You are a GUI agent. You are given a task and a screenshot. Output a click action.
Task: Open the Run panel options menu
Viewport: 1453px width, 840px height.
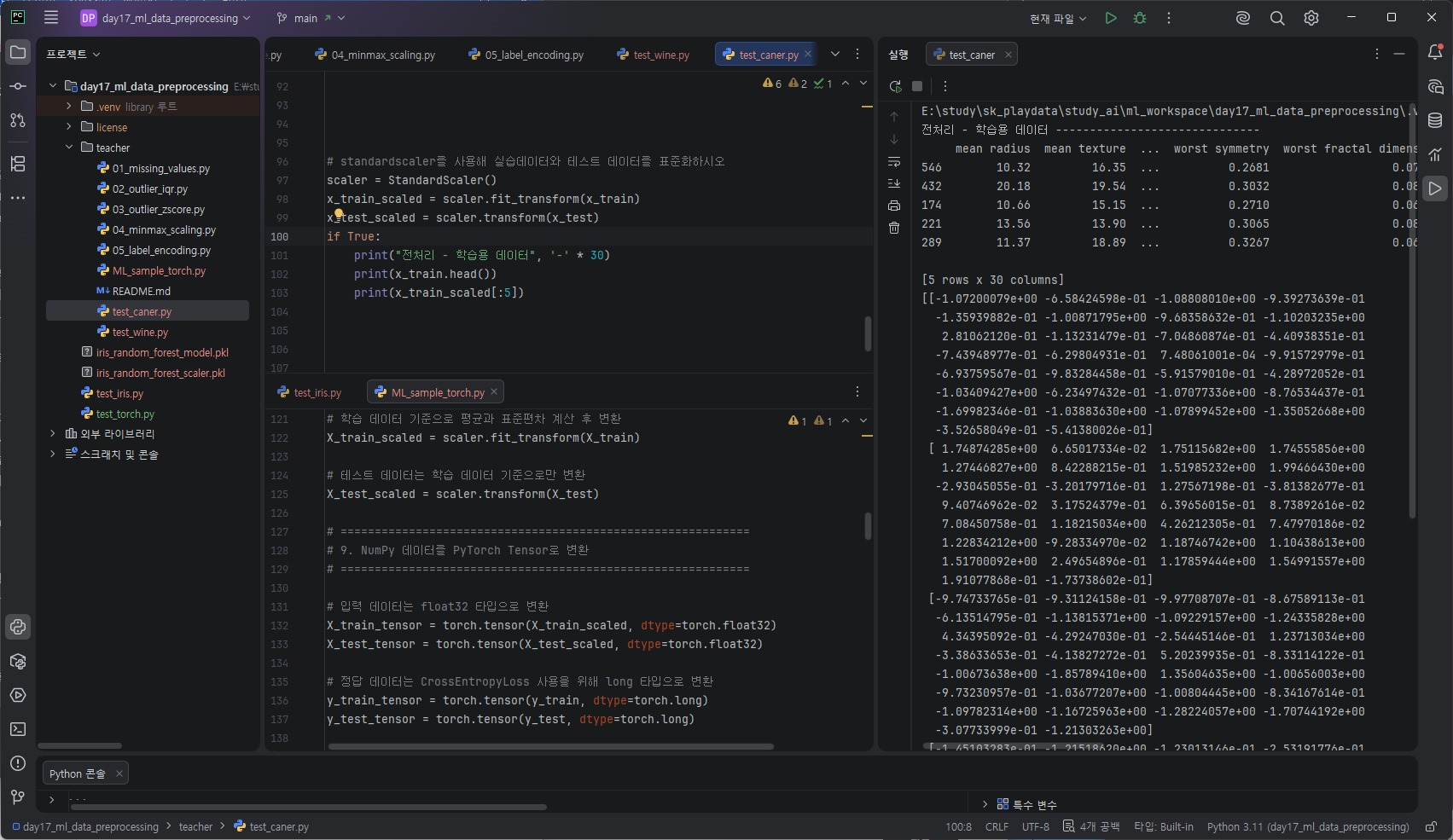point(1376,54)
